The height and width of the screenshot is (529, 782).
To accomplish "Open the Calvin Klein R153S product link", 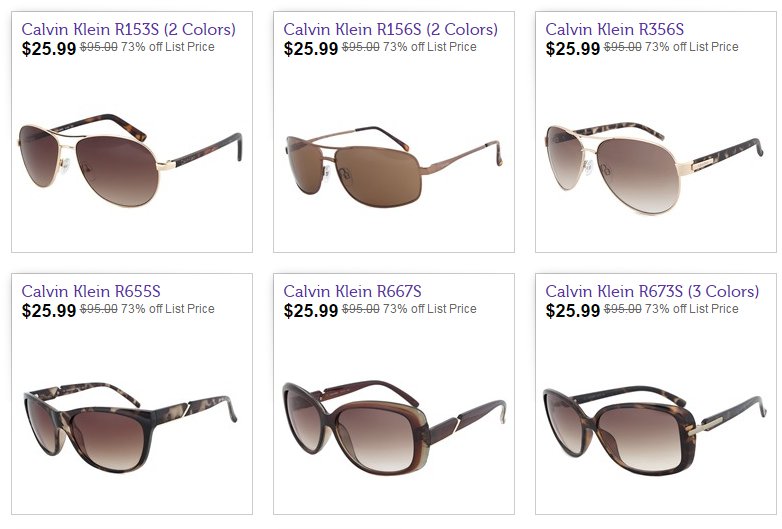I will 128,29.
